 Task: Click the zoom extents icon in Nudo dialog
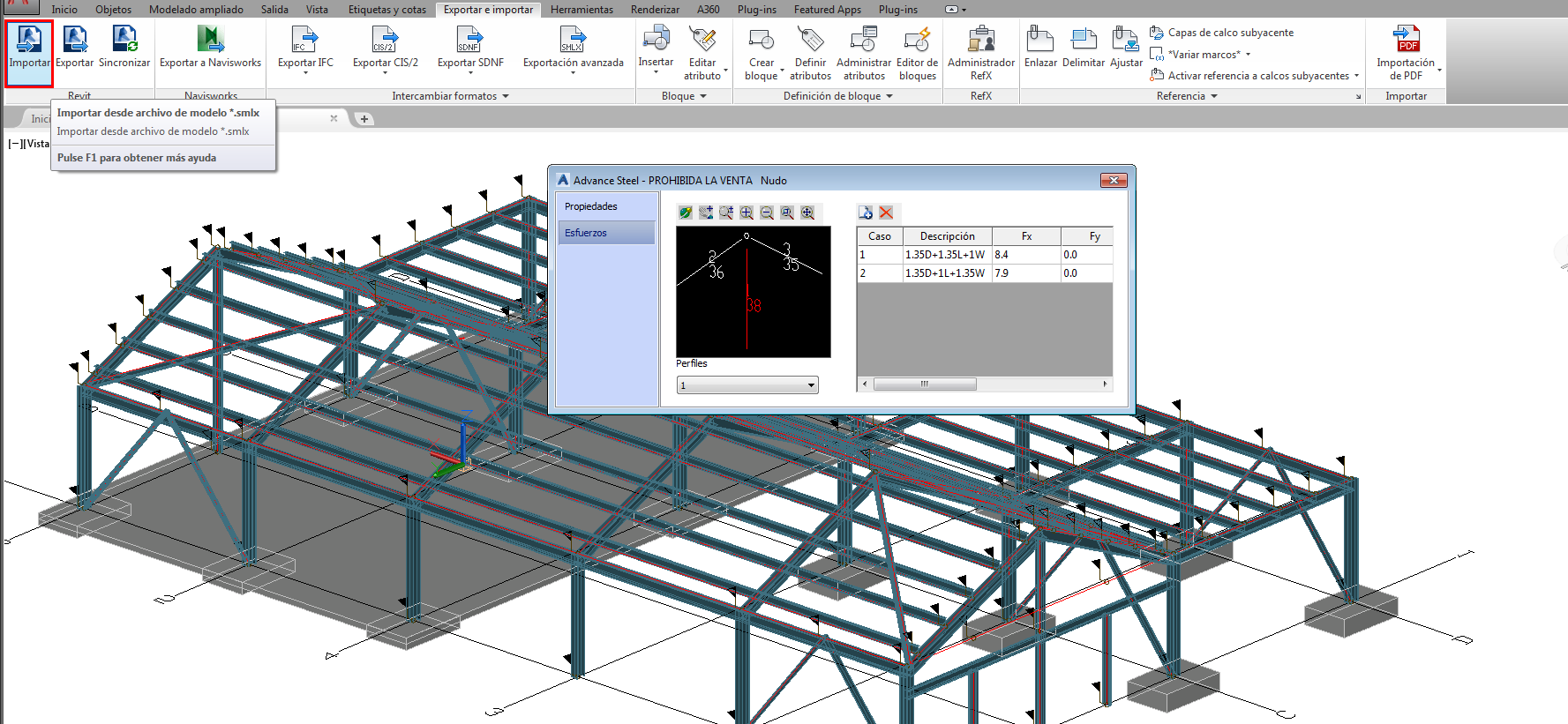(x=807, y=213)
